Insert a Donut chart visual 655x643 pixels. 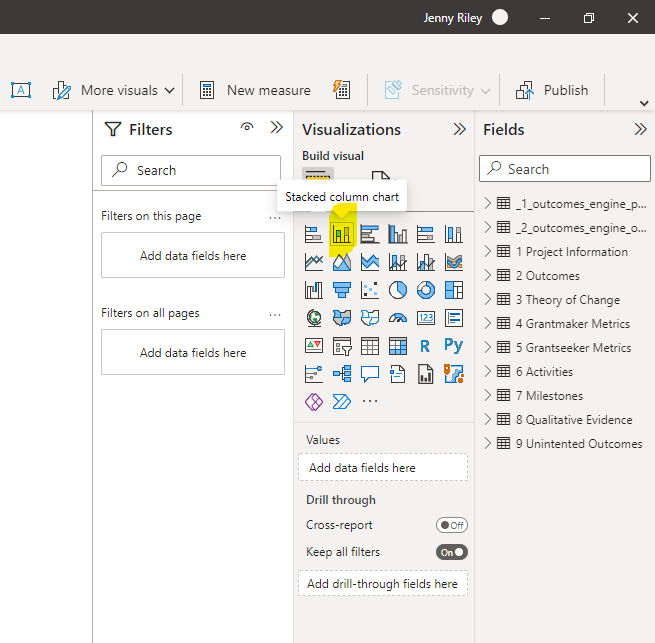click(426, 290)
